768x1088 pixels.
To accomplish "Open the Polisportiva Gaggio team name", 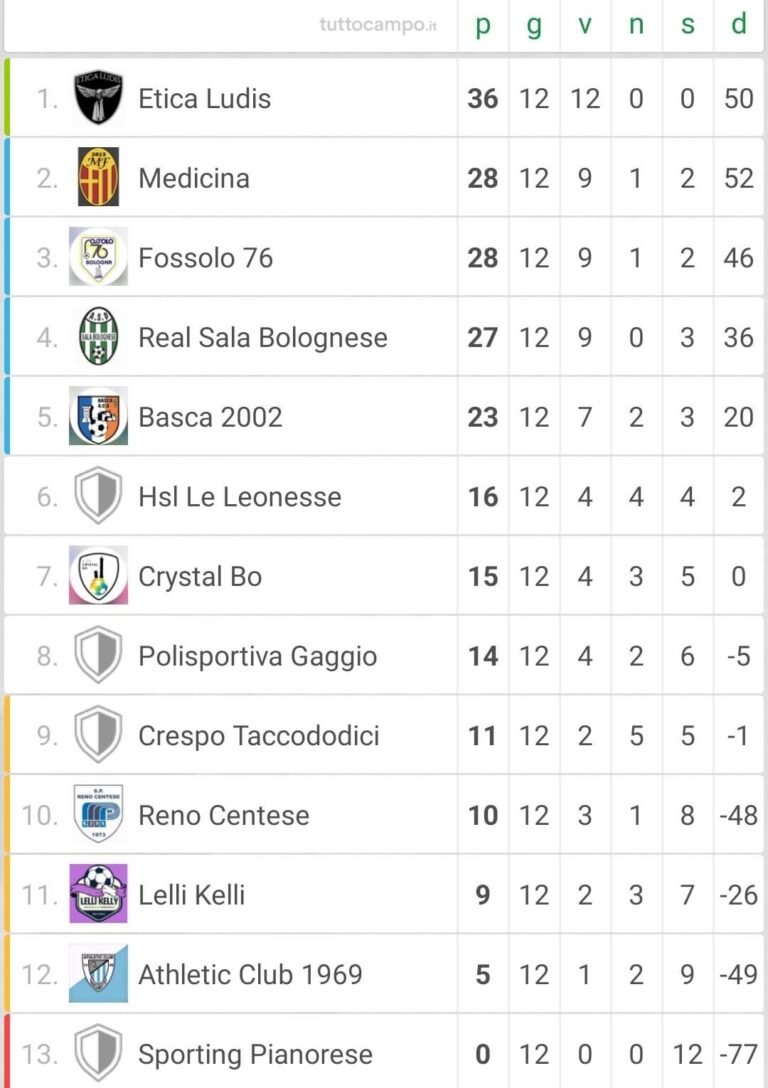I will 257,656.
